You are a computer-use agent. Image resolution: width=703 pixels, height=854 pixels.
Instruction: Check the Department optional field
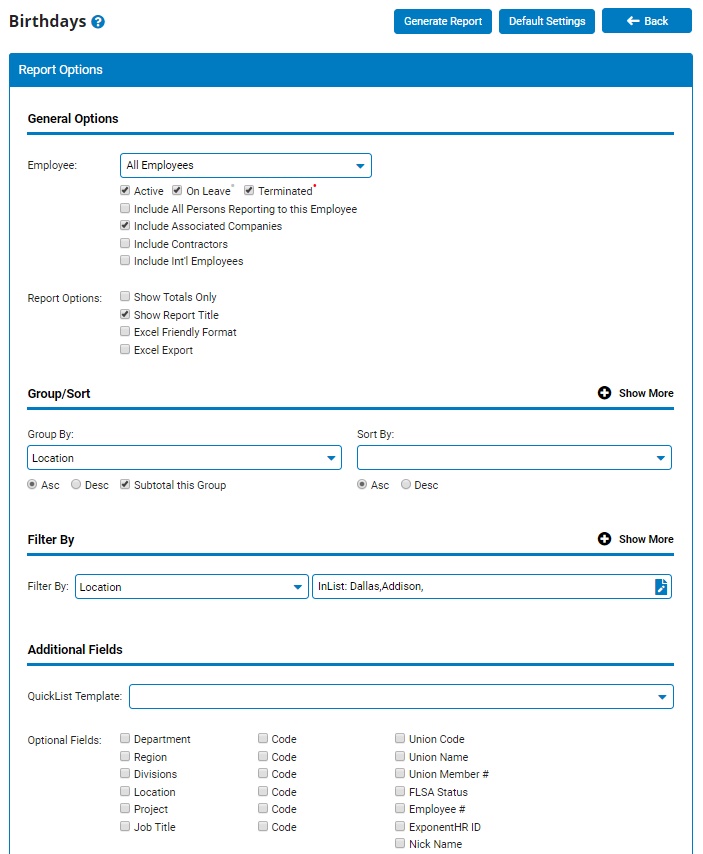(x=125, y=739)
